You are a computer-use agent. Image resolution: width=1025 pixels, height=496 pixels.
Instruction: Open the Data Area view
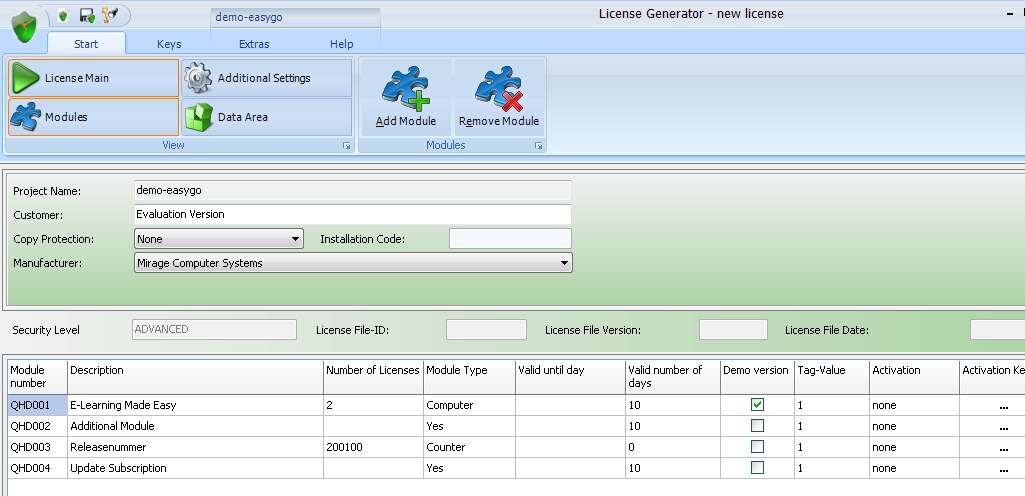point(267,117)
